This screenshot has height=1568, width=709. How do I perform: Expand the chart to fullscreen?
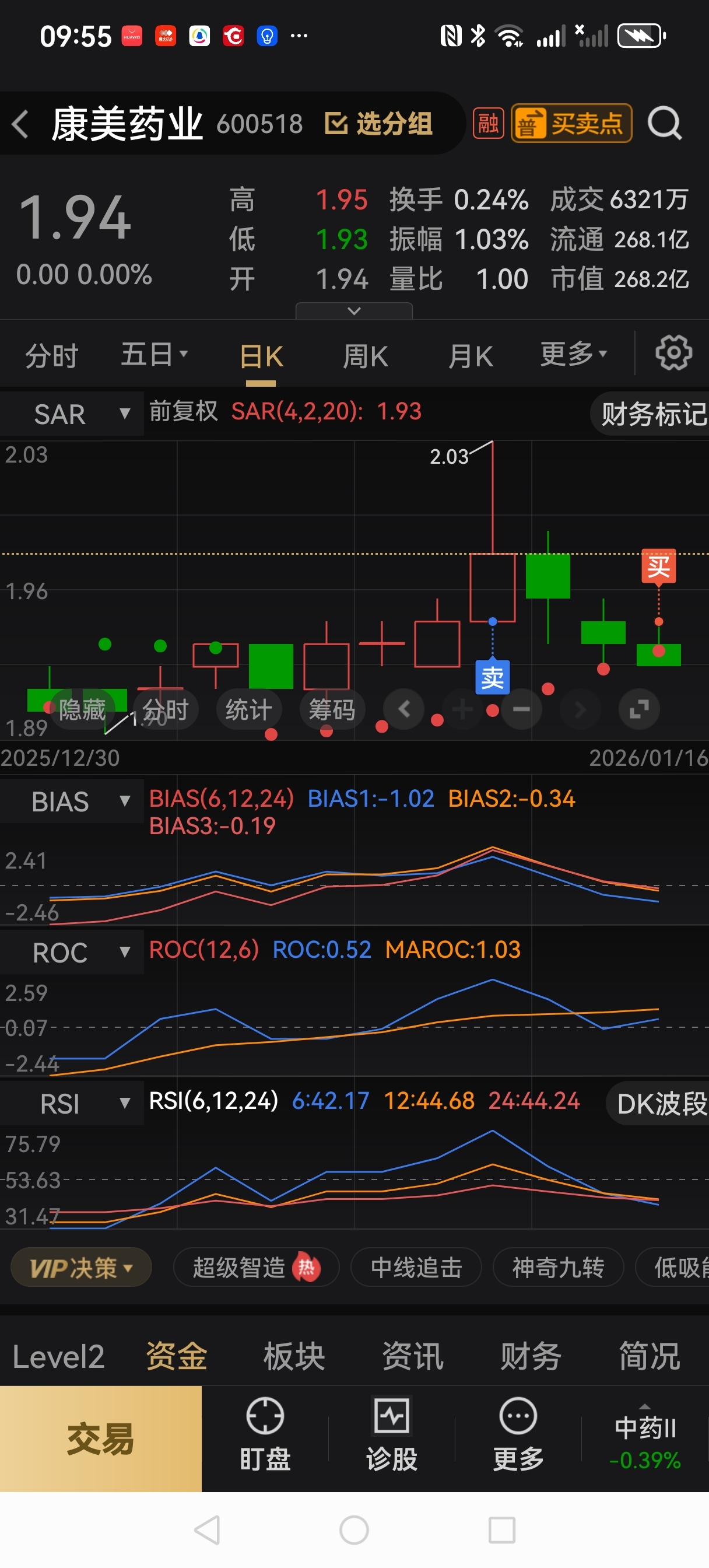click(639, 709)
